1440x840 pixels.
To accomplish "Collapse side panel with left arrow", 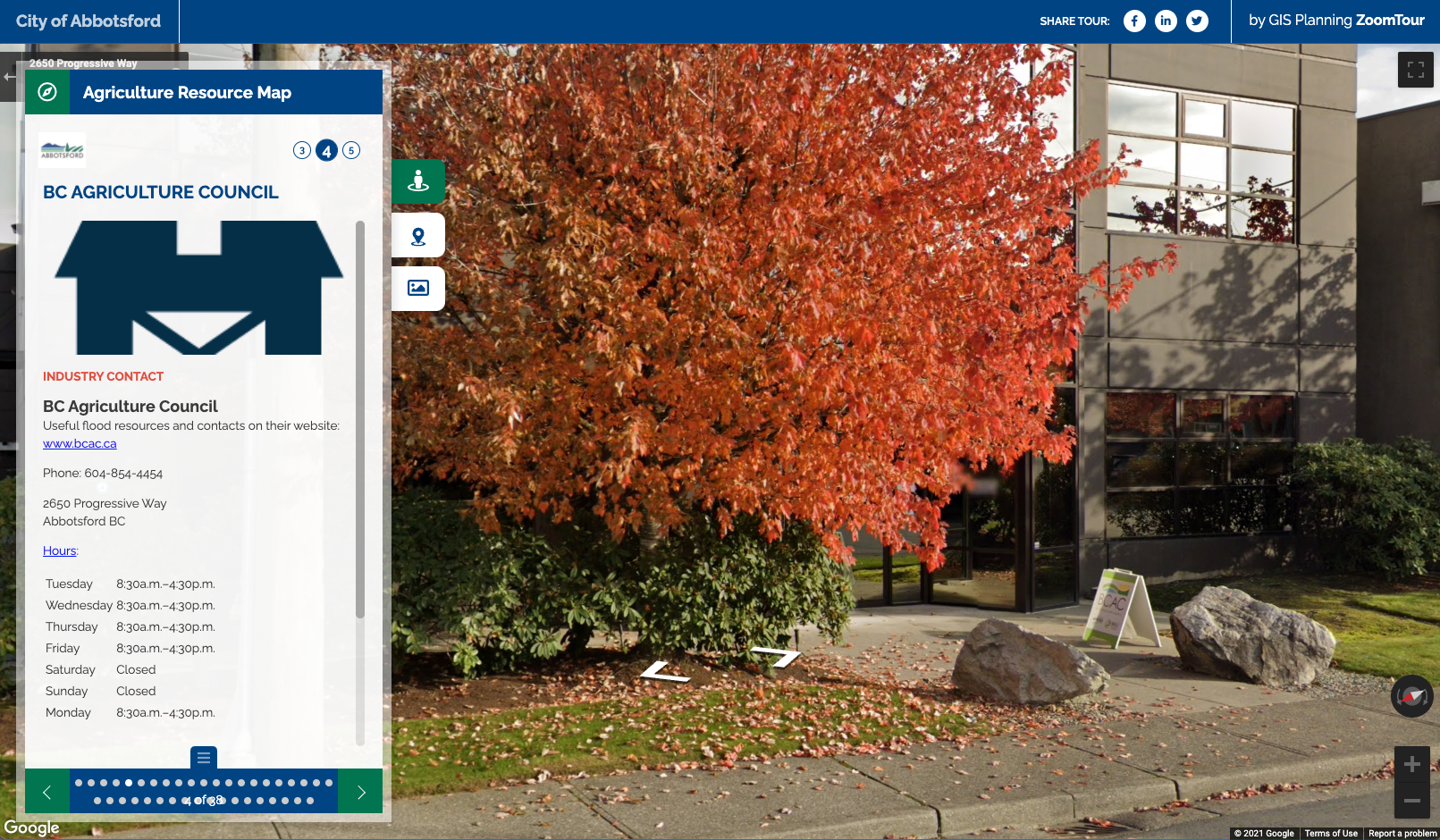I will 9,77.
